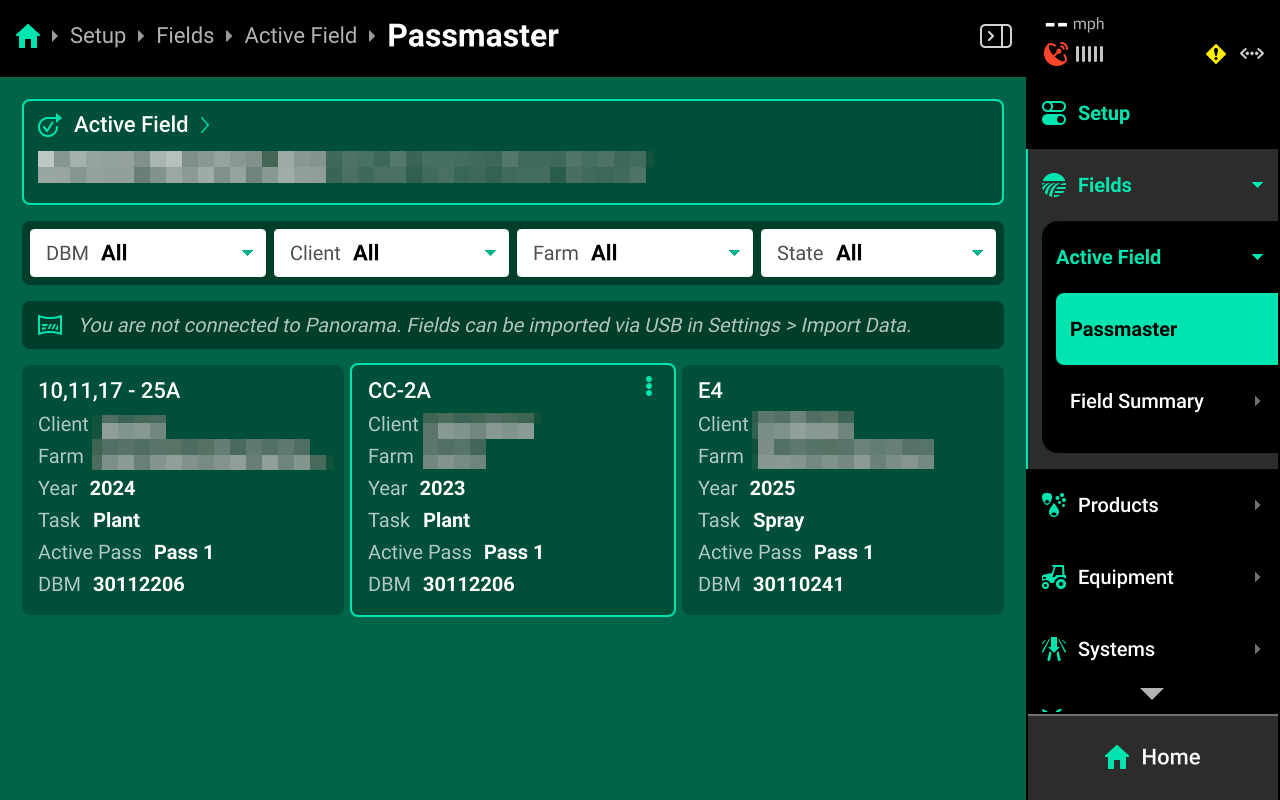Collapse the side panel with the toggle icon
1280x800 pixels.
[996, 37]
